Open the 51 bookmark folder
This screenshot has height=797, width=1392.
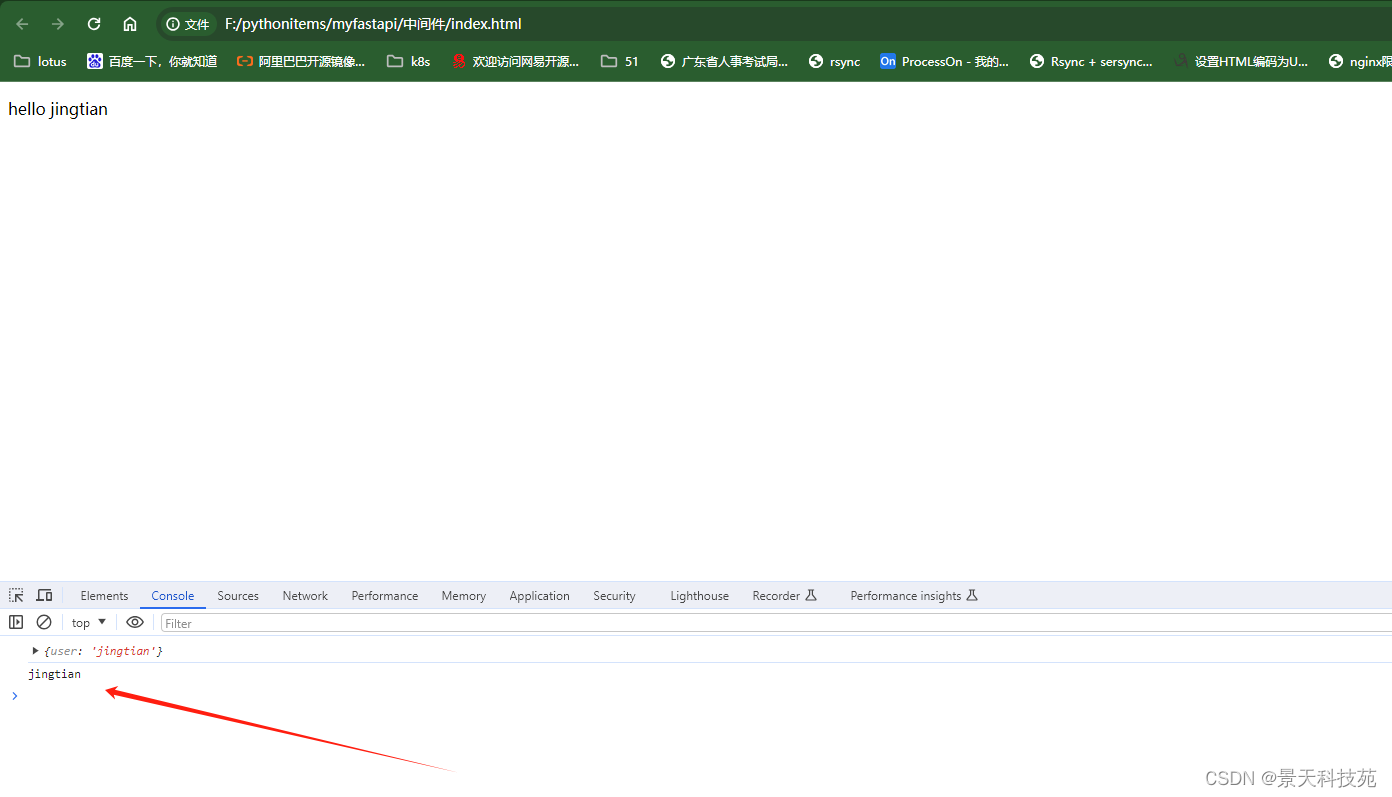(620, 61)
